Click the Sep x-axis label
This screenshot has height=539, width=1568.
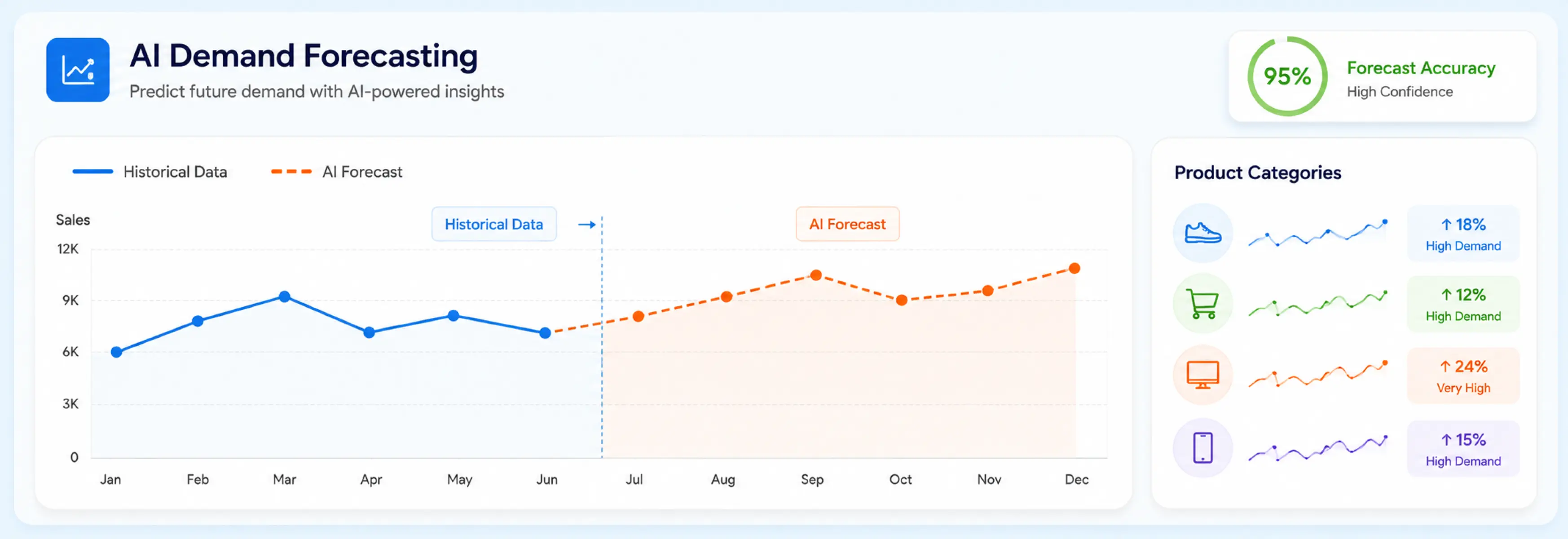coord(812,480)
